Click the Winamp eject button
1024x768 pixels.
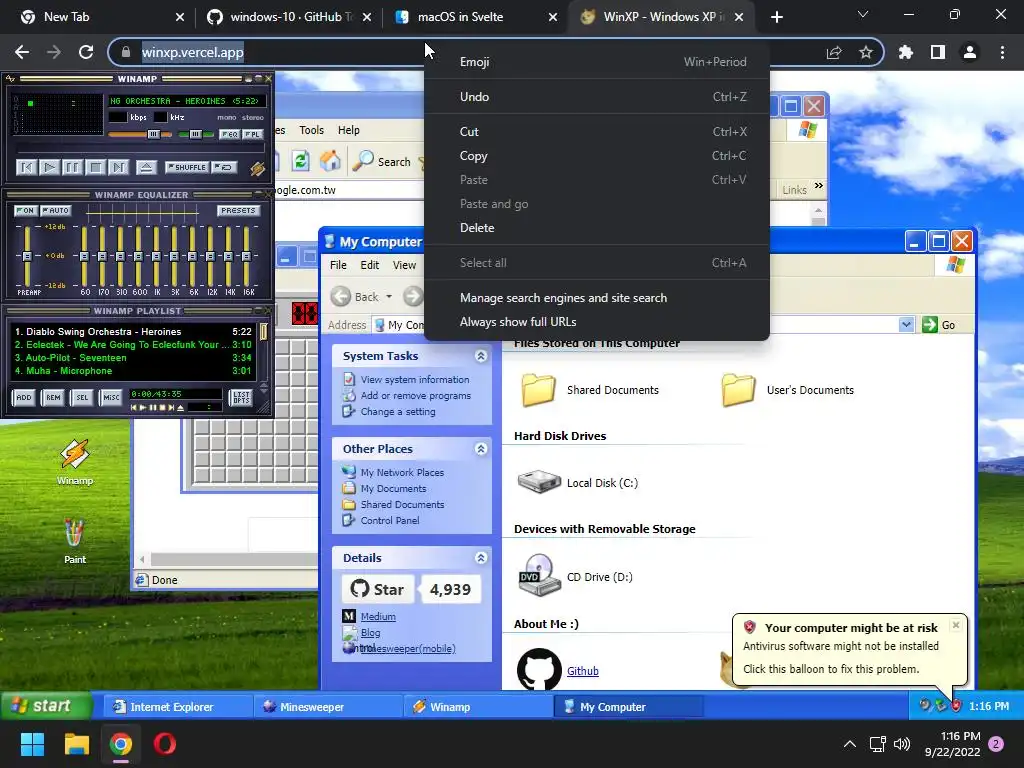(146, 168)
